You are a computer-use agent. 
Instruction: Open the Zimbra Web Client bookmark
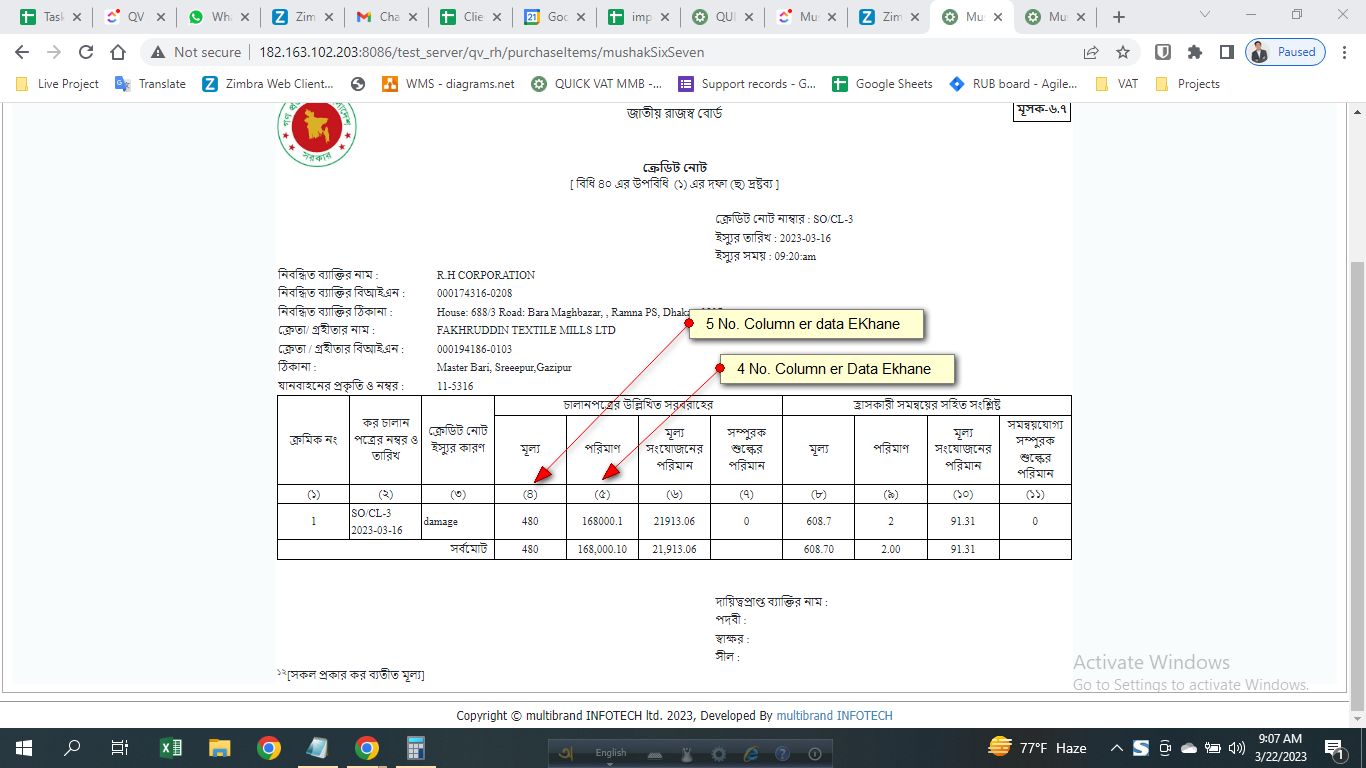coord(268,84)
